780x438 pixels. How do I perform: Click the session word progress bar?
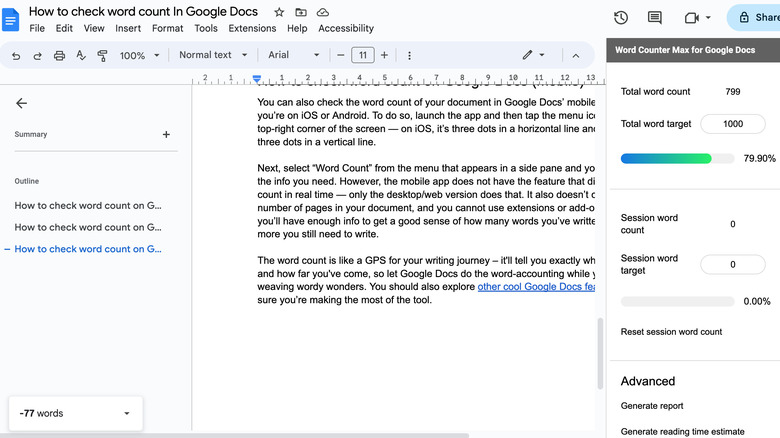click(678, 301)
